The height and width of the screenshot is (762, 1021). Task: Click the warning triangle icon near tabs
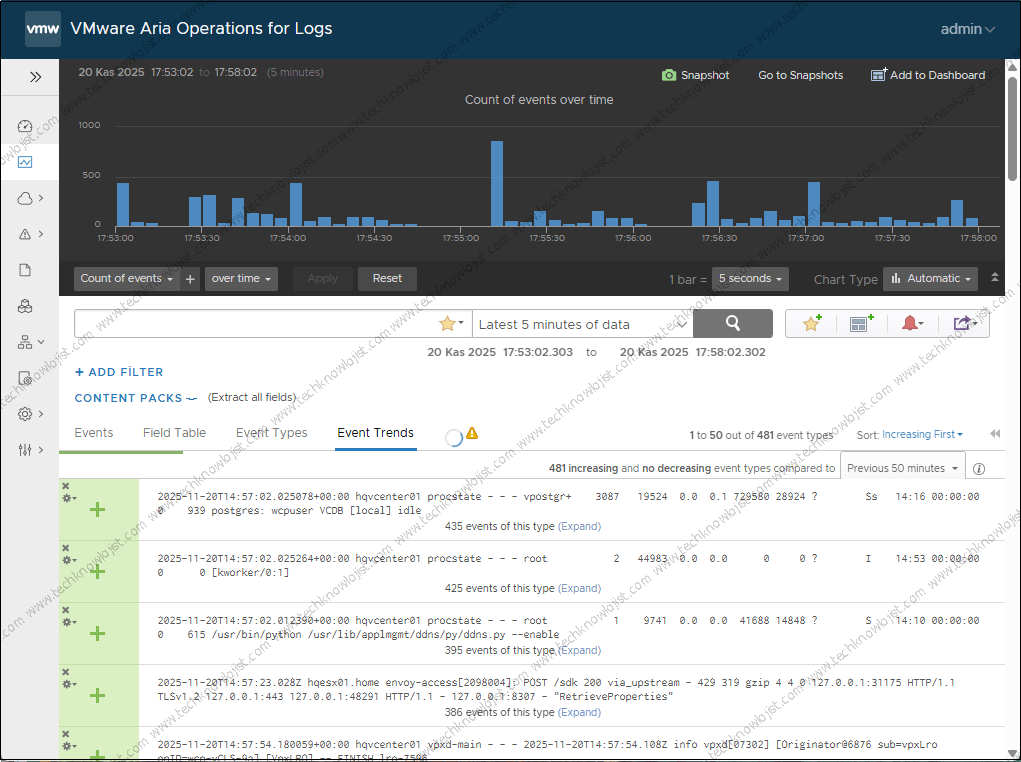(x=472, y=433)
